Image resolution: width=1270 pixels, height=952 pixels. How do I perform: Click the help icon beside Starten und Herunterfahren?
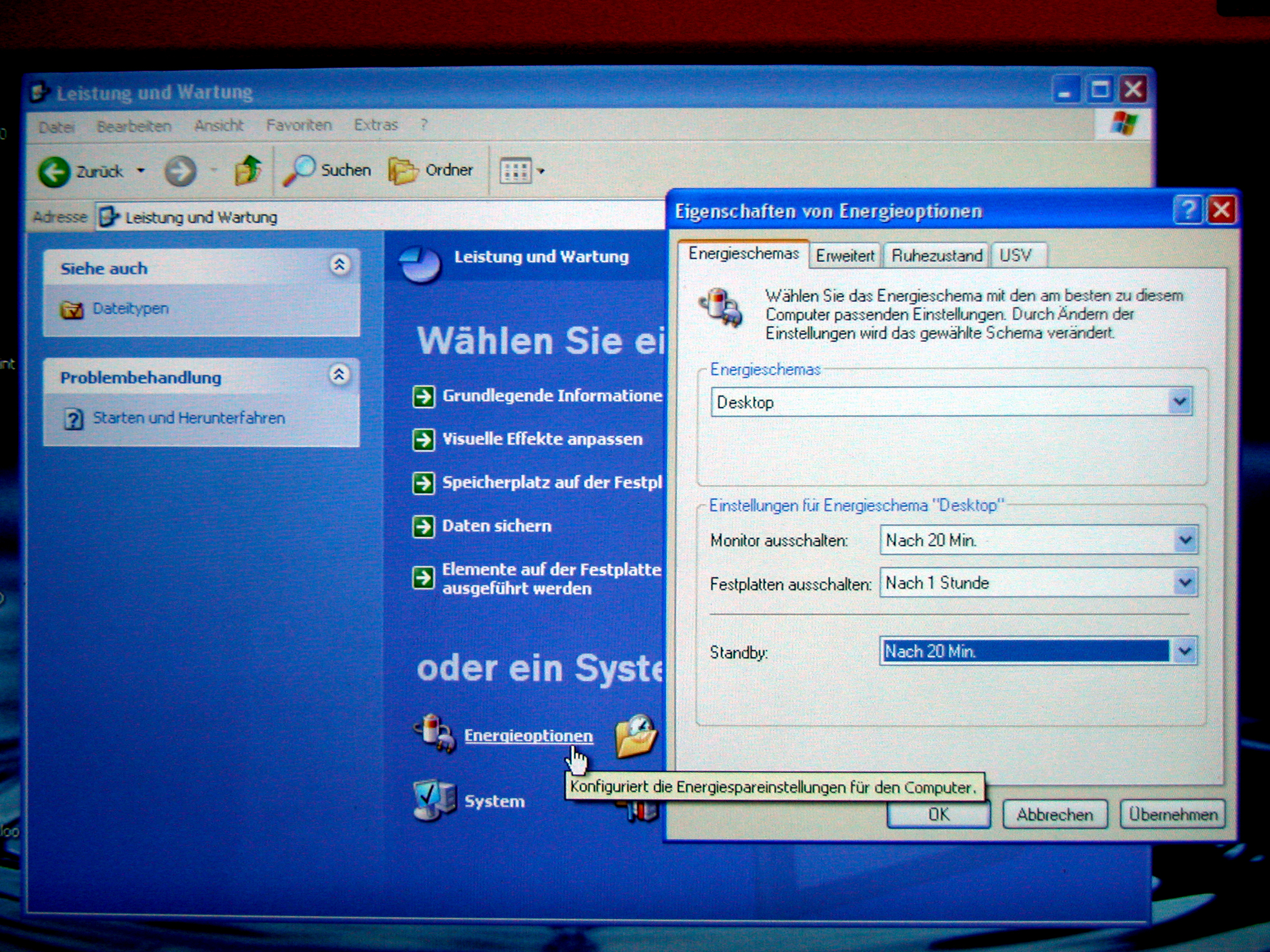pos(74,419)
